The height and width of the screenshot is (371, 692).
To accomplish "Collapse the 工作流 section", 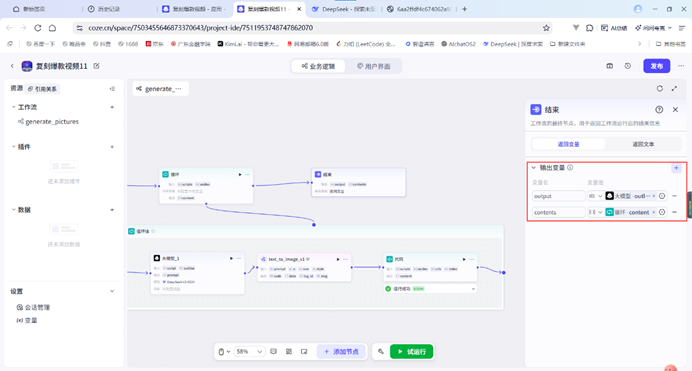I will coord(13,107).
